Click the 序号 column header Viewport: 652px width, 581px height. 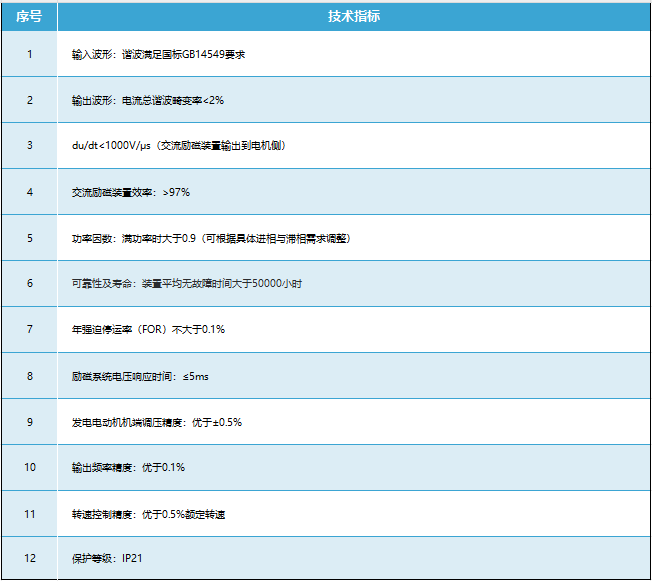pyautogui.click(x=29, y=17)
